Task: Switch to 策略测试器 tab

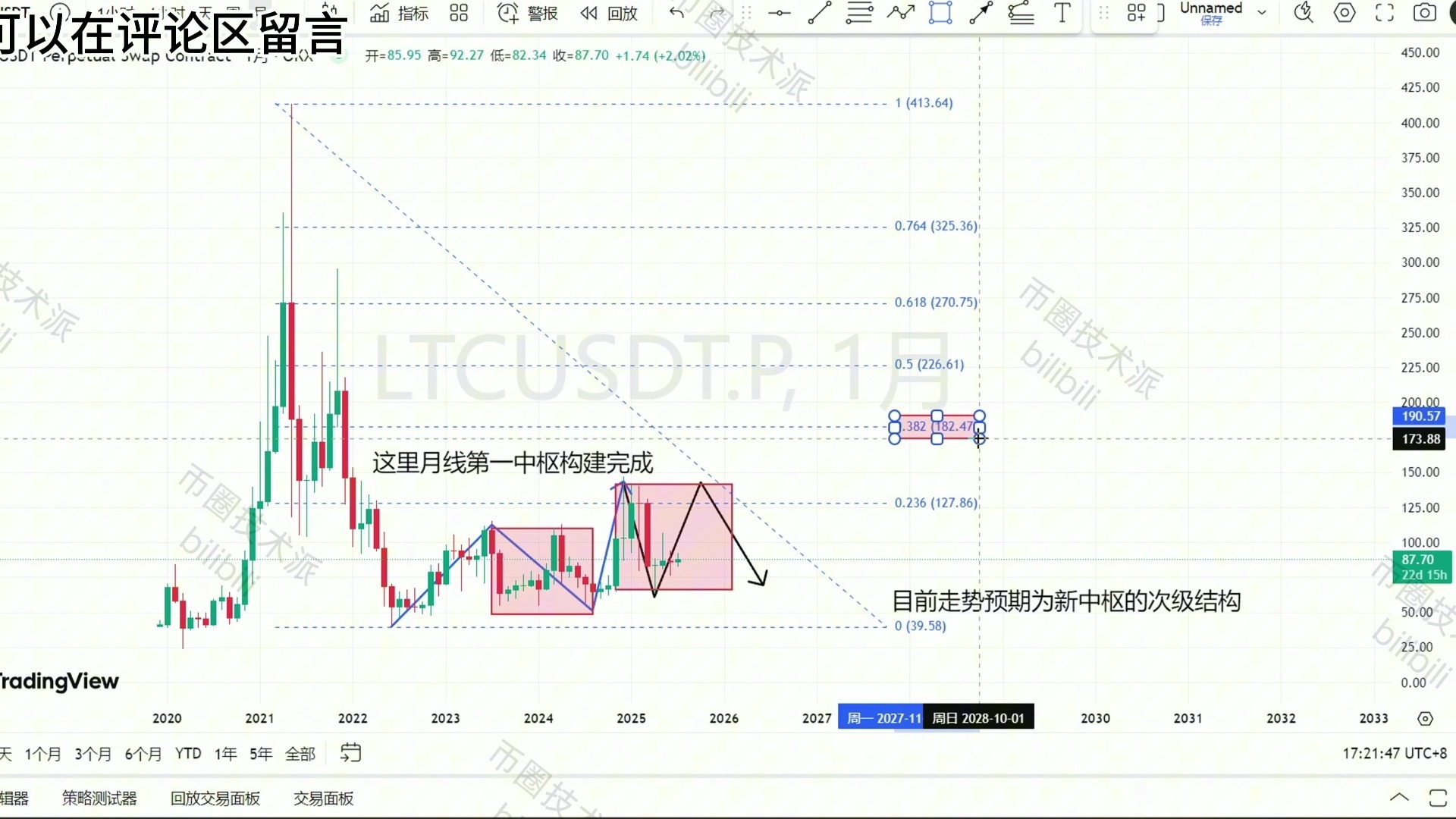Action: coord(99,798)
